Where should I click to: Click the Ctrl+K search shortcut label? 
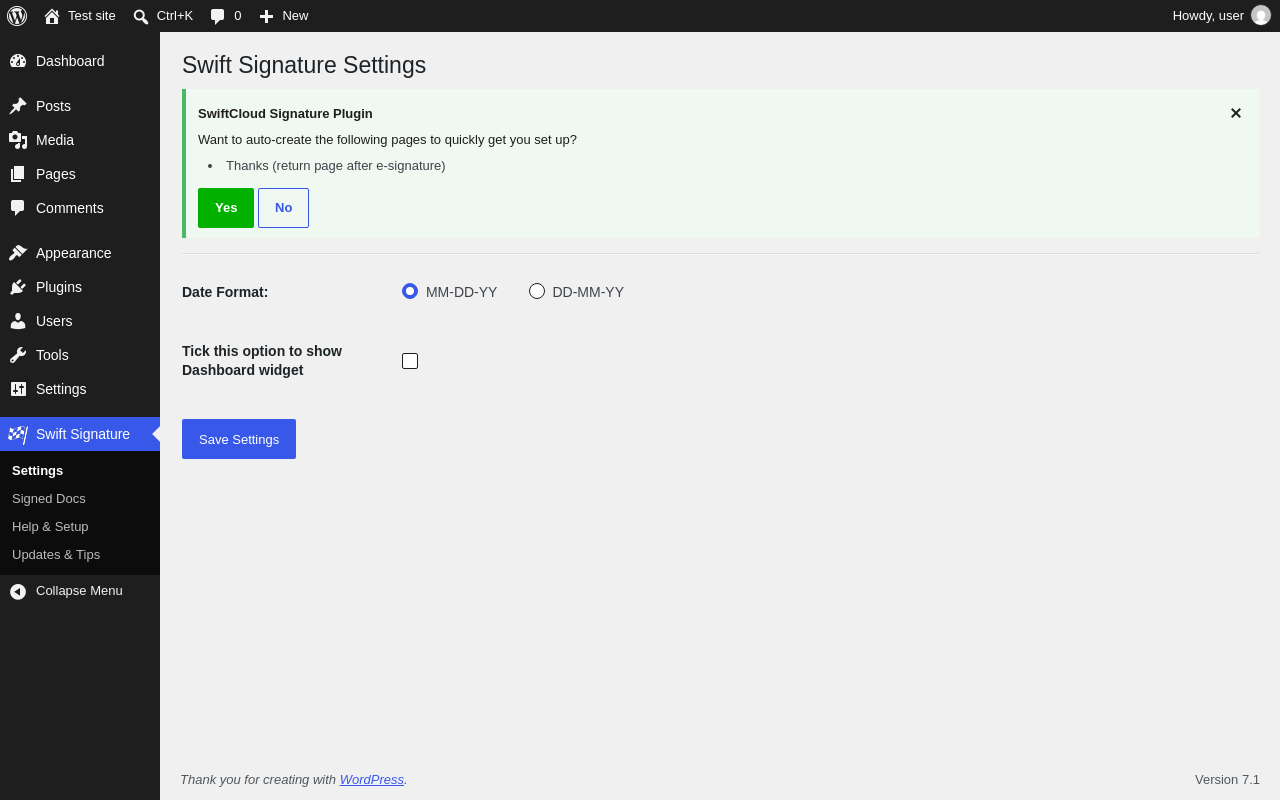tap(175, 16)
